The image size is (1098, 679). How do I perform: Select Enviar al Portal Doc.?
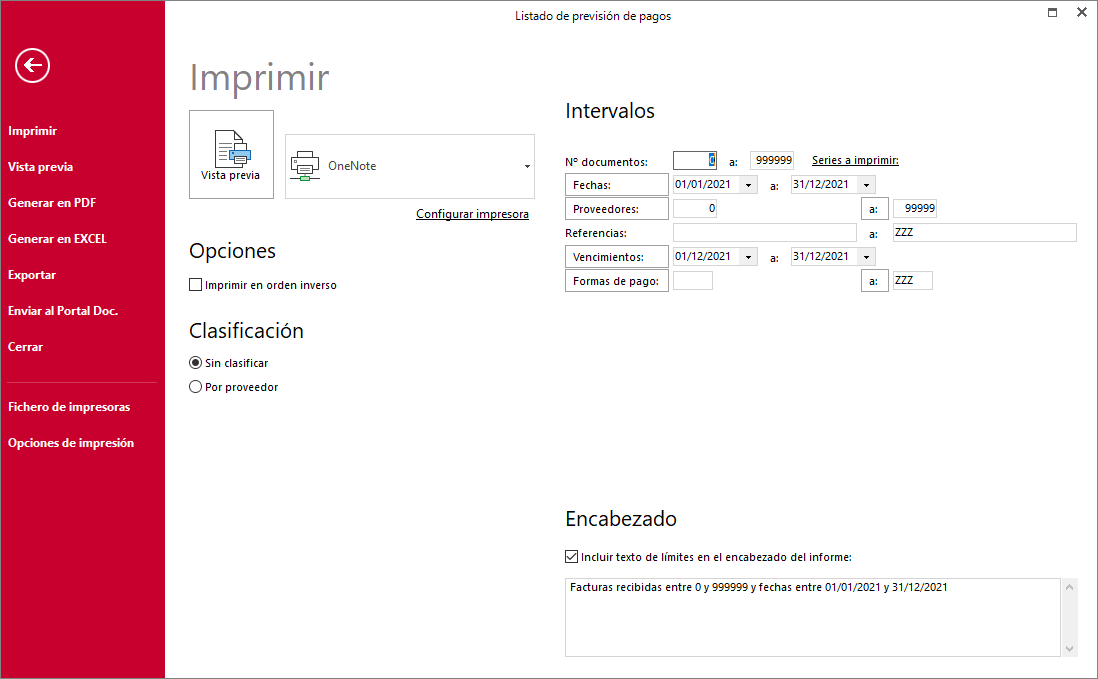click(63, 311)
